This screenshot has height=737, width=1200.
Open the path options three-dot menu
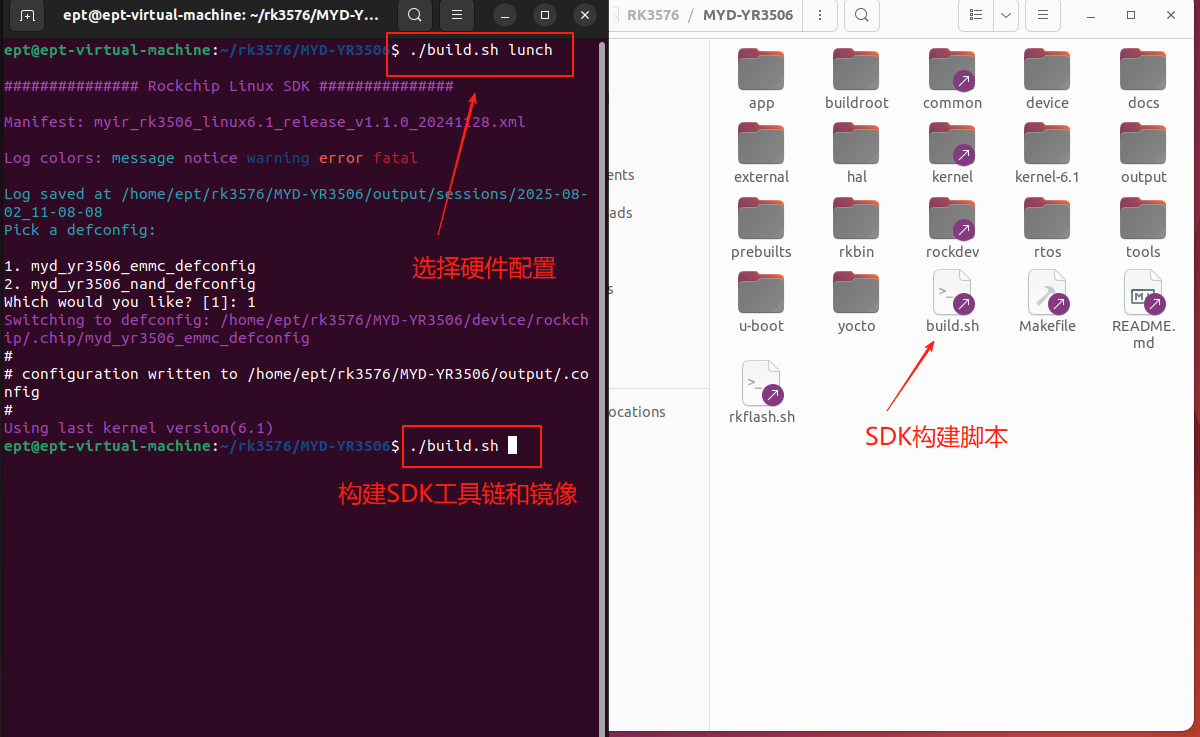click(x=820, y=16)
